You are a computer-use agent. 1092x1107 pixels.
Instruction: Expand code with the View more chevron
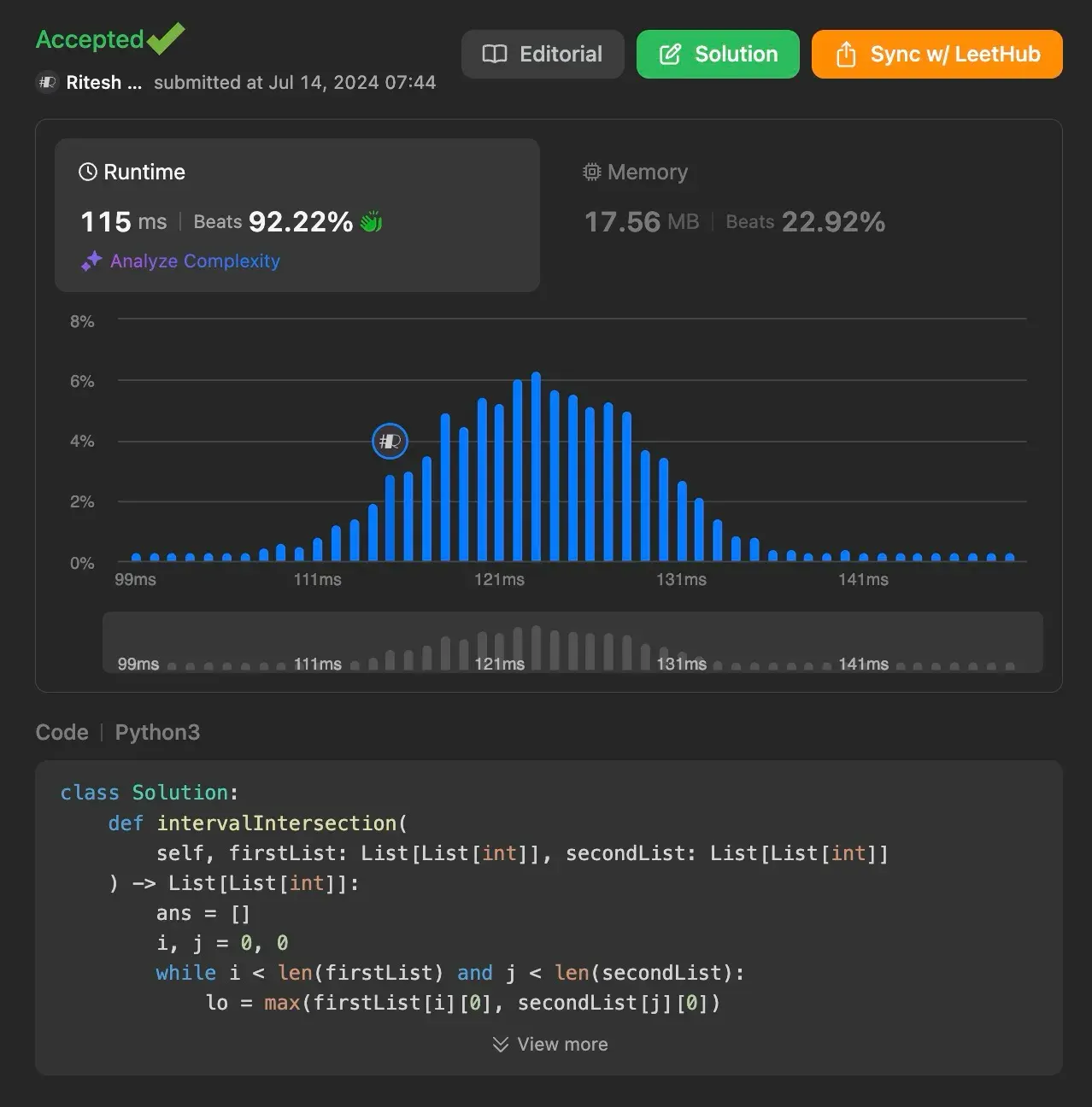coord(501,1044)
